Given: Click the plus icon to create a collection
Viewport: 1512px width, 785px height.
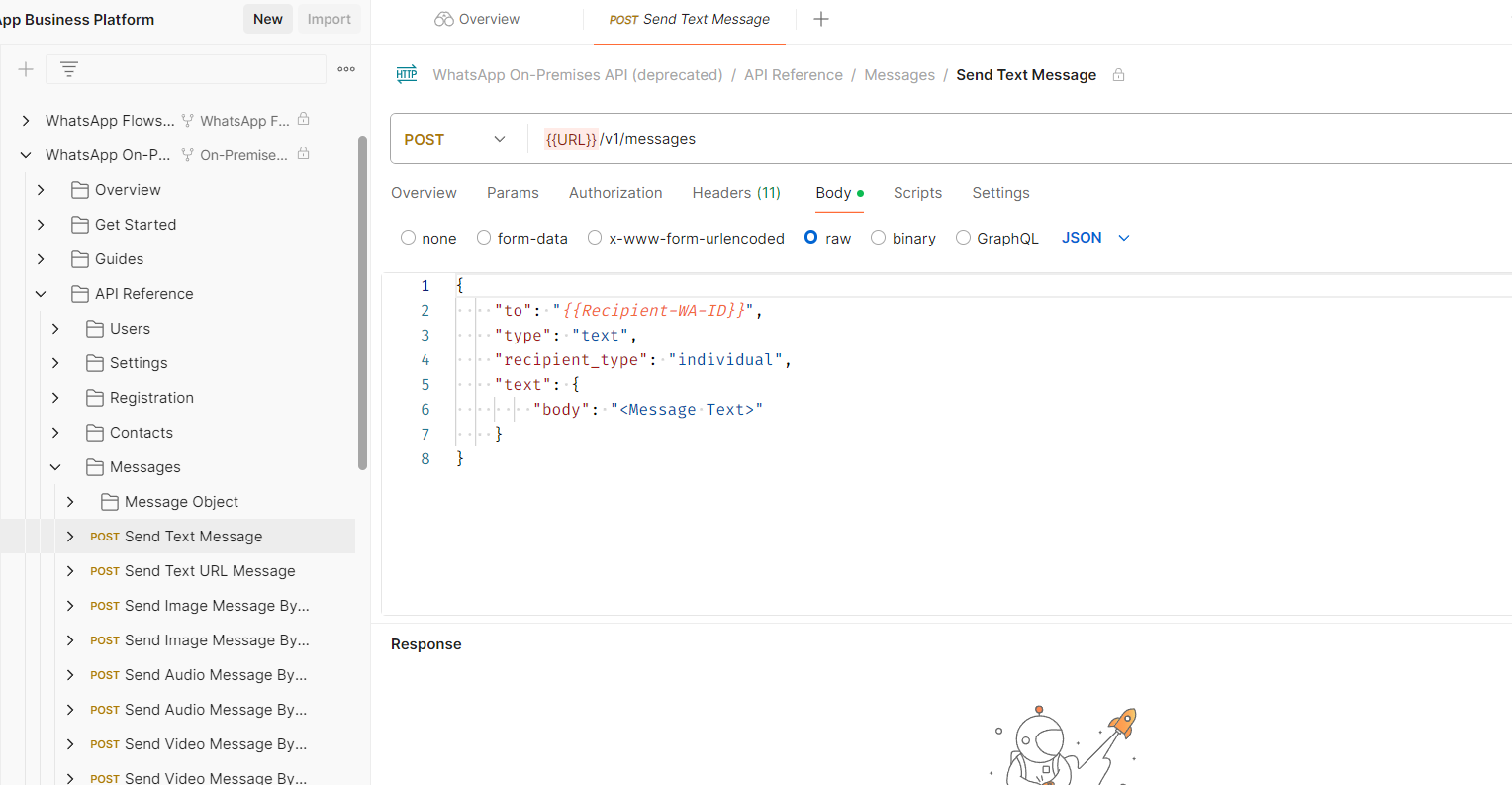Looking at the screenshot, I should tap(26, 69).
